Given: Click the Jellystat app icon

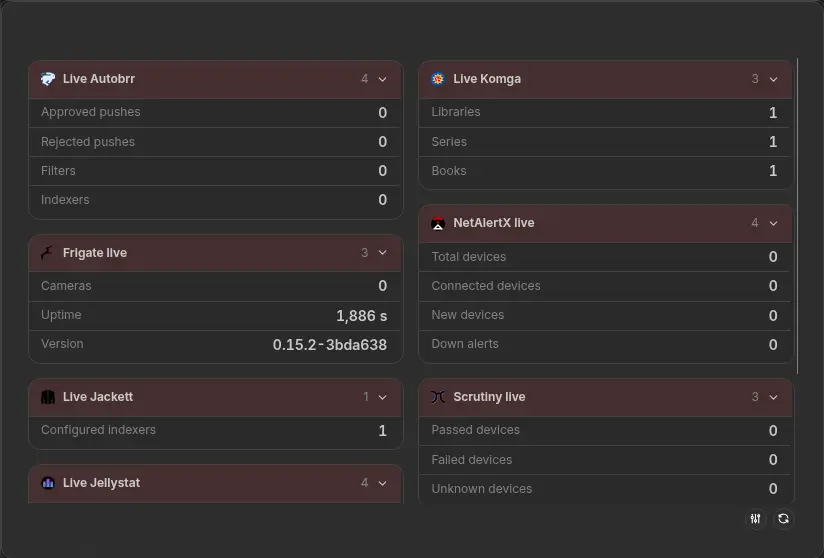Looking at the screenshot, I should click(48, 483).
